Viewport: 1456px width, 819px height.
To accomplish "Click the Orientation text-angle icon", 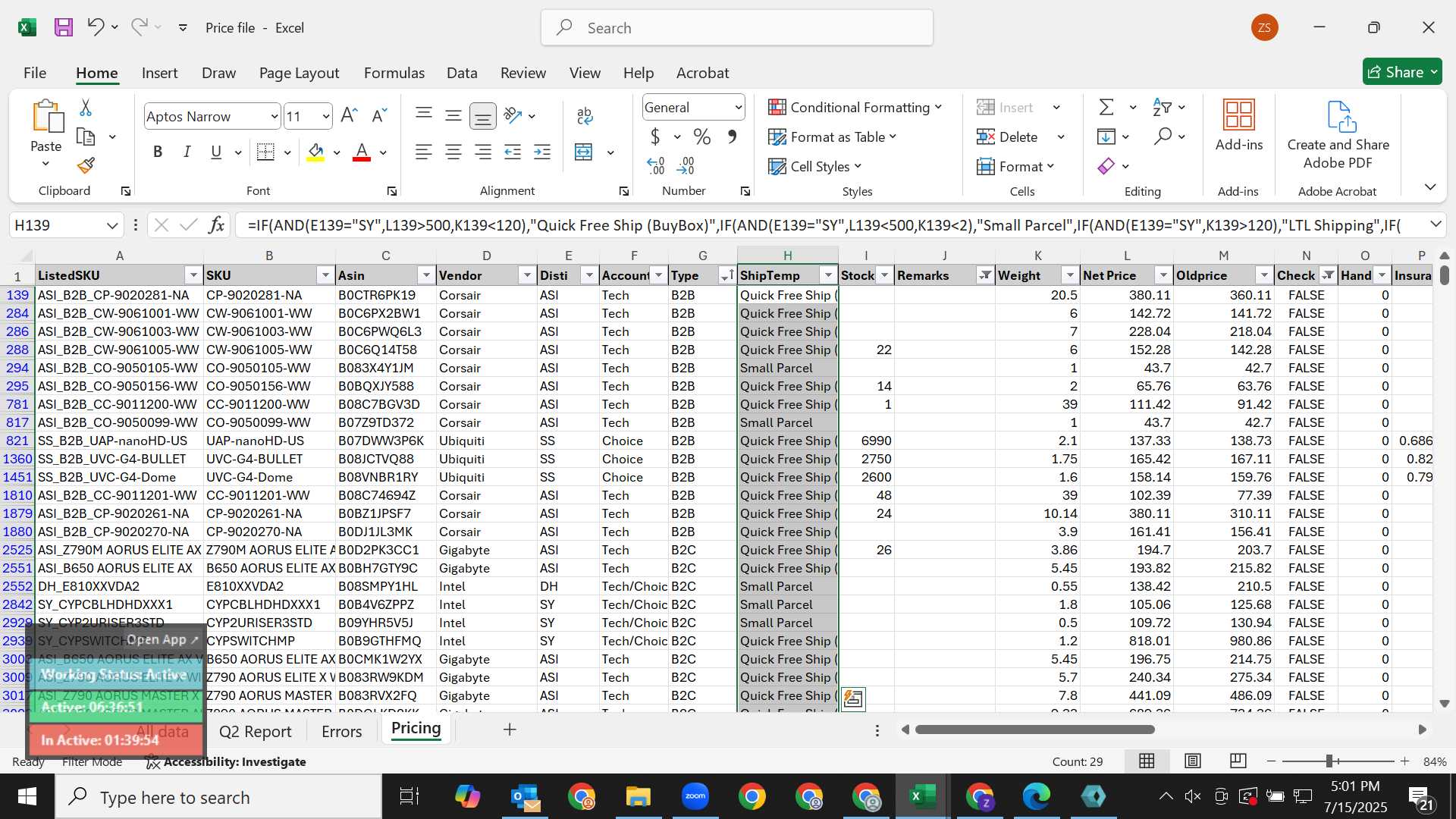I will pos(513,115).
